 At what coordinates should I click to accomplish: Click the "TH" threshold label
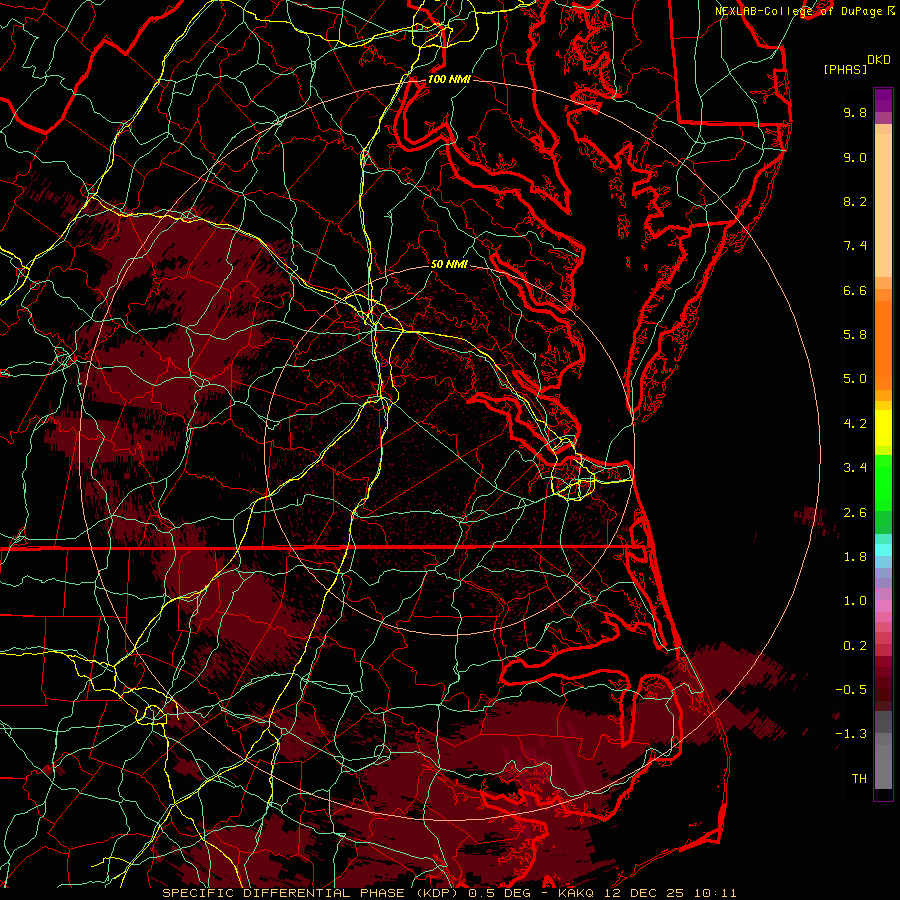click(x=859, y=779)
